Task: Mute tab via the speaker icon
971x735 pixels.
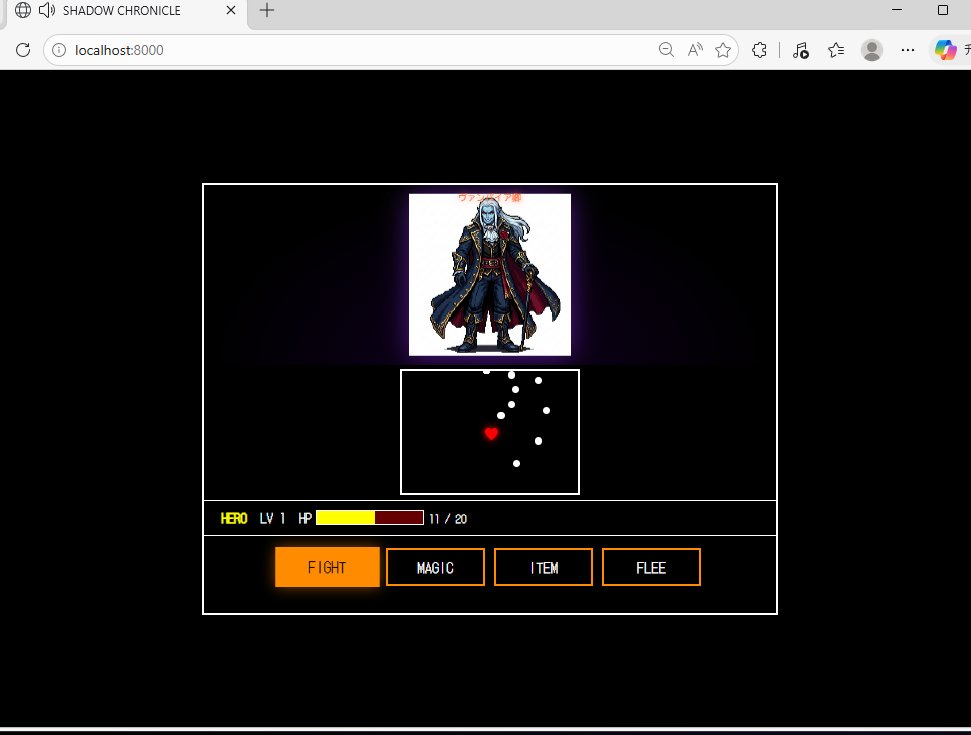Action: pos(47,11)
